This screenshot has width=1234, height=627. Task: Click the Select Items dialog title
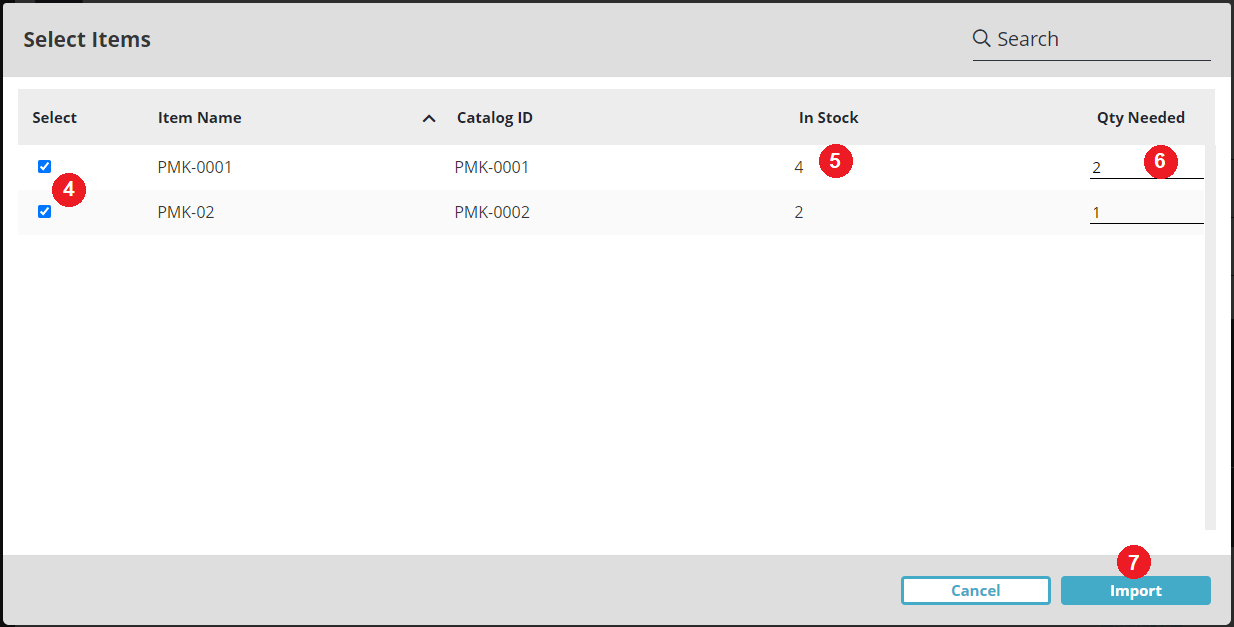[86, 39]
